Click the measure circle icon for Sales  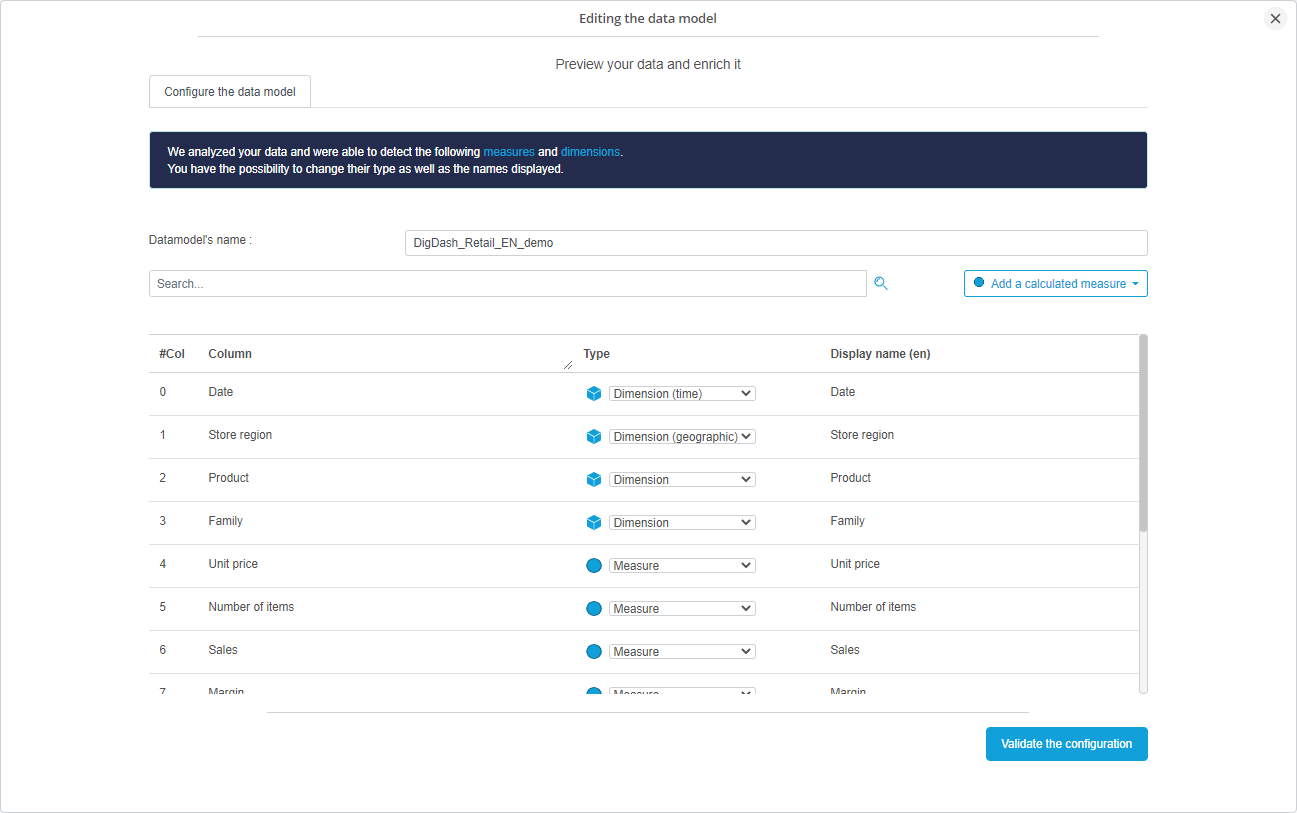tap(594, 652)
